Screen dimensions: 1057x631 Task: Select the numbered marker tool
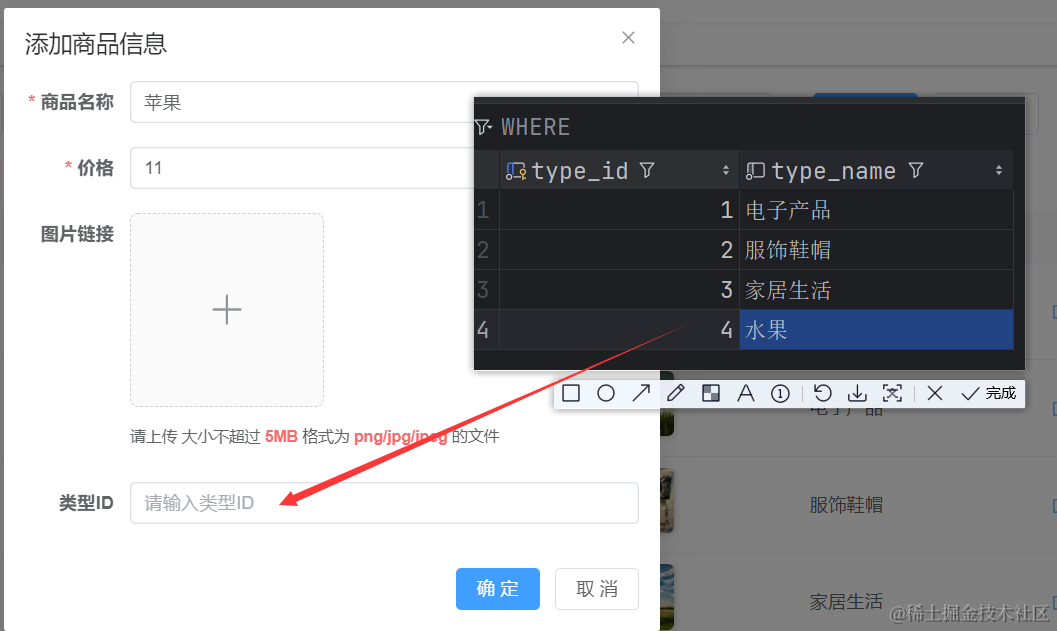[x=781, y=393]
